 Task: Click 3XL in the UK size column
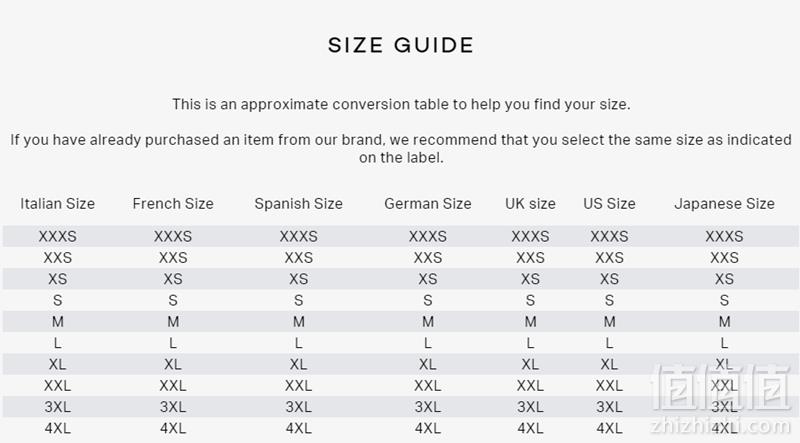click(530, 407)
